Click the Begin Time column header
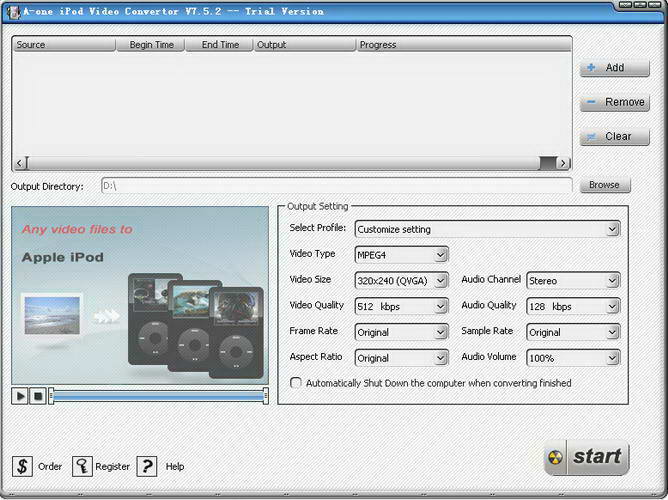The height and width of the screenshot is (500, 668). click(x=150, y=45)
